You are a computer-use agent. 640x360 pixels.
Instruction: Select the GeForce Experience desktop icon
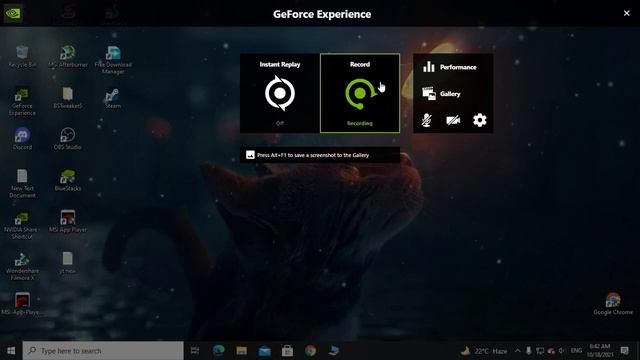tap(22, 102)
